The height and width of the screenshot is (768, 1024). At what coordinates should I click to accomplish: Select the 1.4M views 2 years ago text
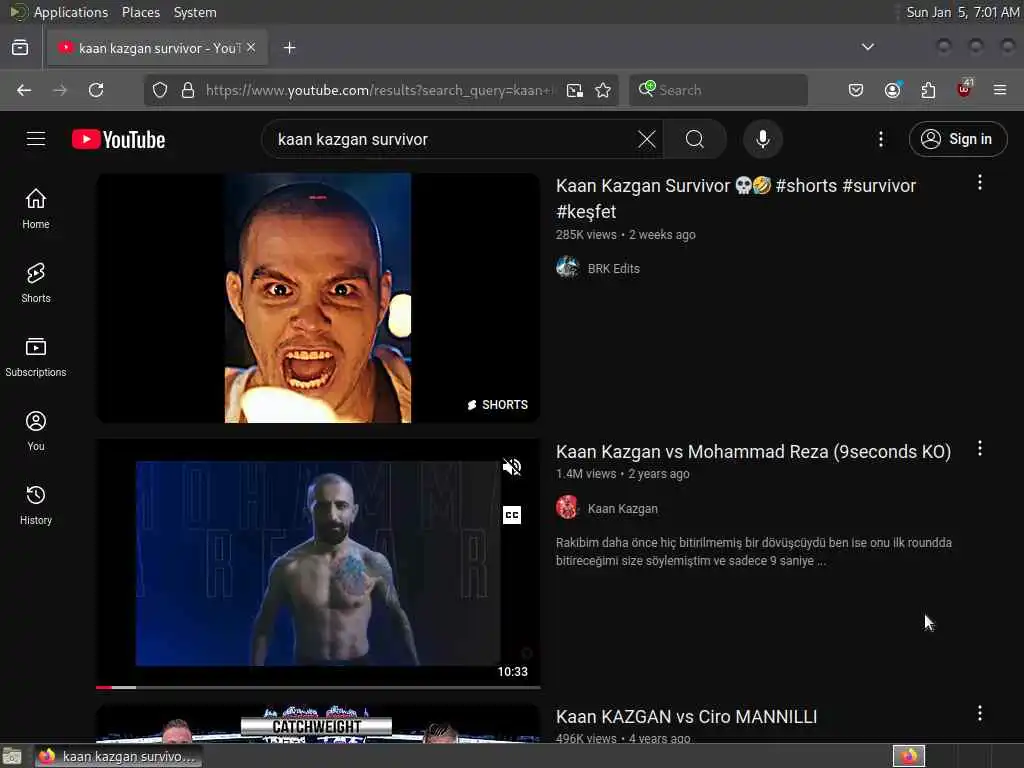pyautogui.click(x=622, y=473)
